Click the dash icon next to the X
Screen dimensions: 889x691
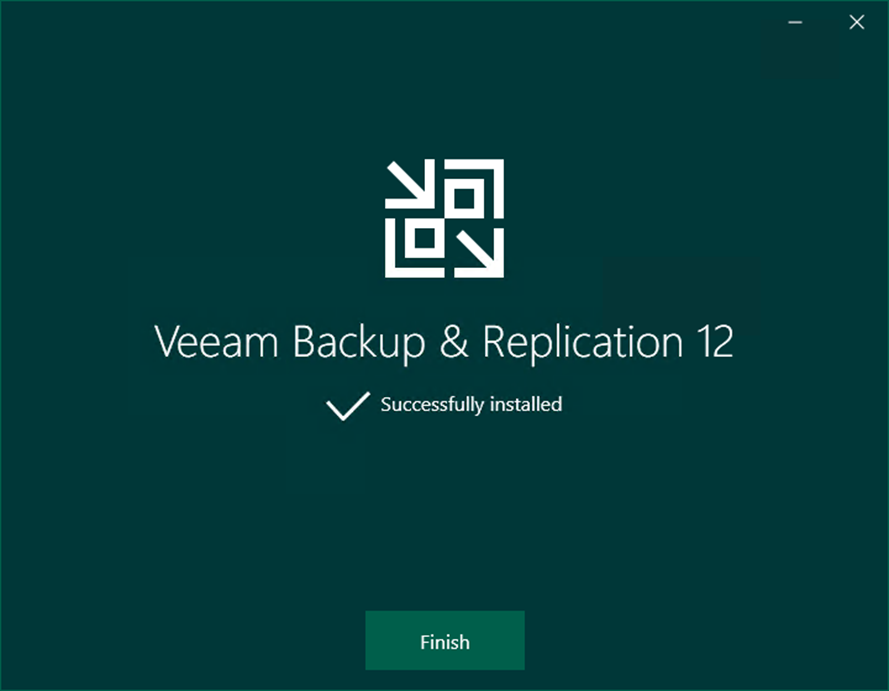pos(795,22)
